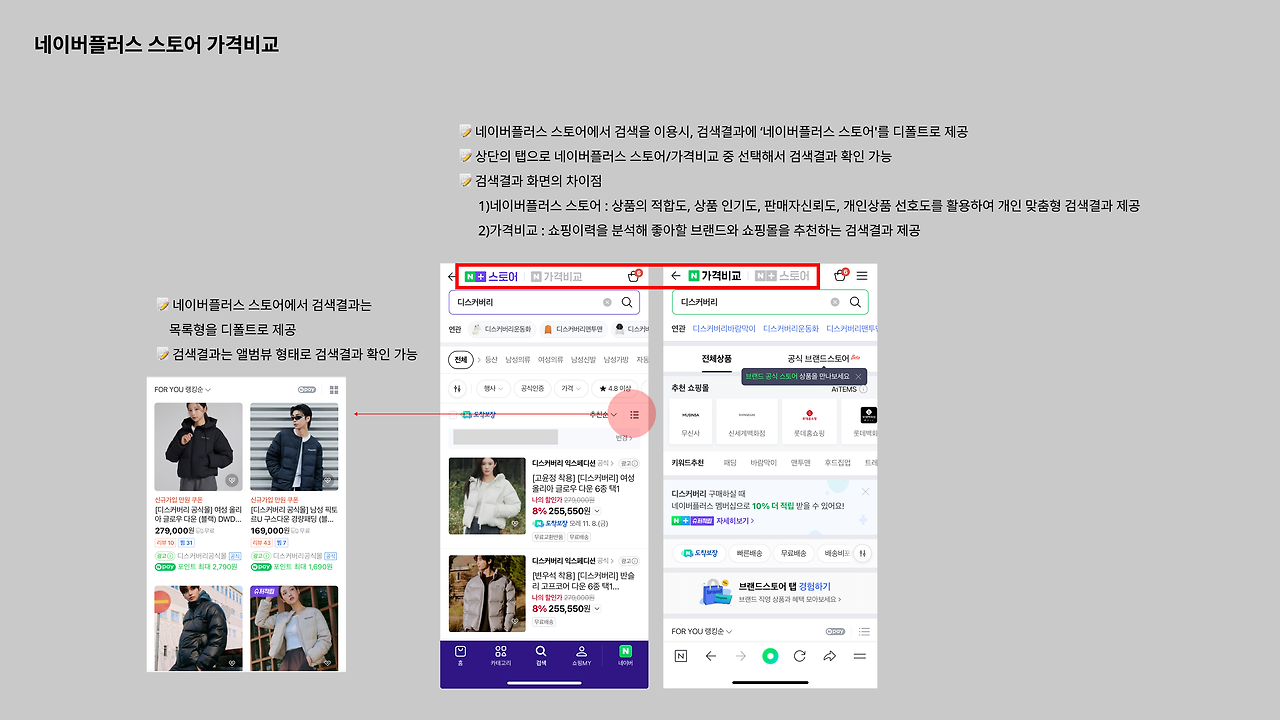Tap the Naver N home icon in browser bar
The width and height of the screenshot is (1280, 720).
pos(681,656)
